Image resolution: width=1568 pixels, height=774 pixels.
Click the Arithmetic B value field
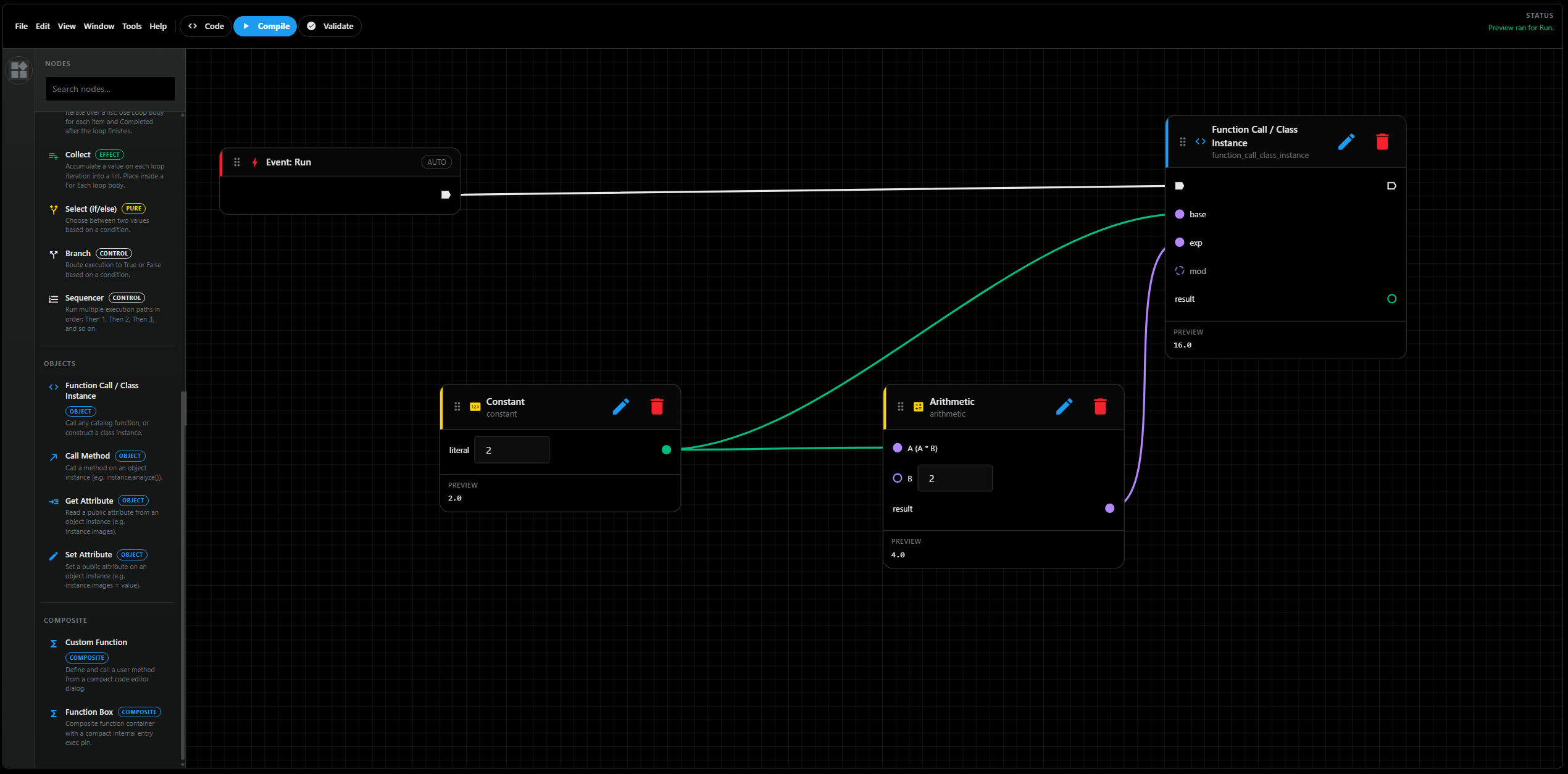(x=955, y=478)
